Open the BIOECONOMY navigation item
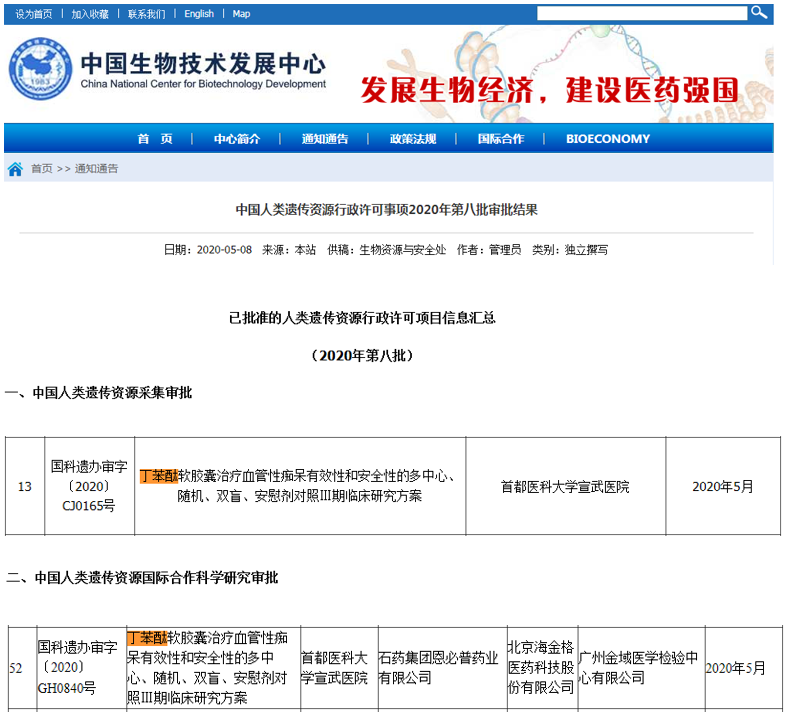This screenshot has width=786, height=718. pyautogui.click(x=607, y=139)
